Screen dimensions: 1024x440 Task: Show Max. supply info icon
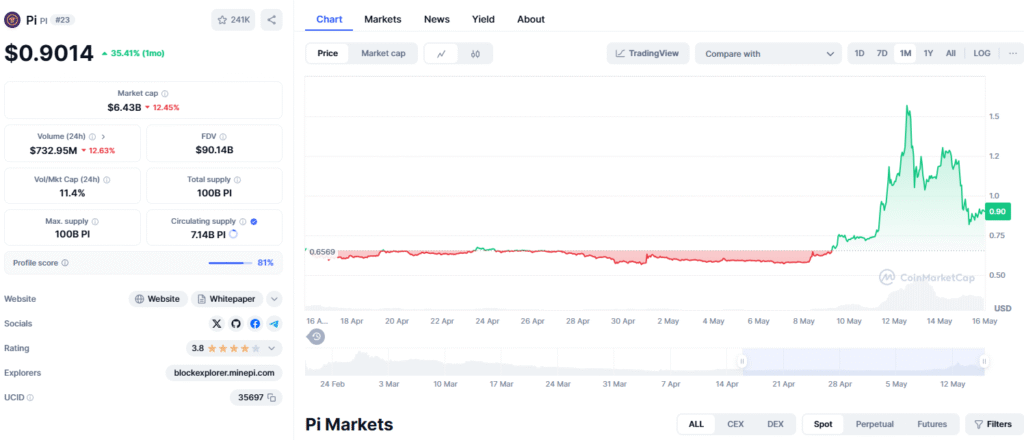pos(95,222)
